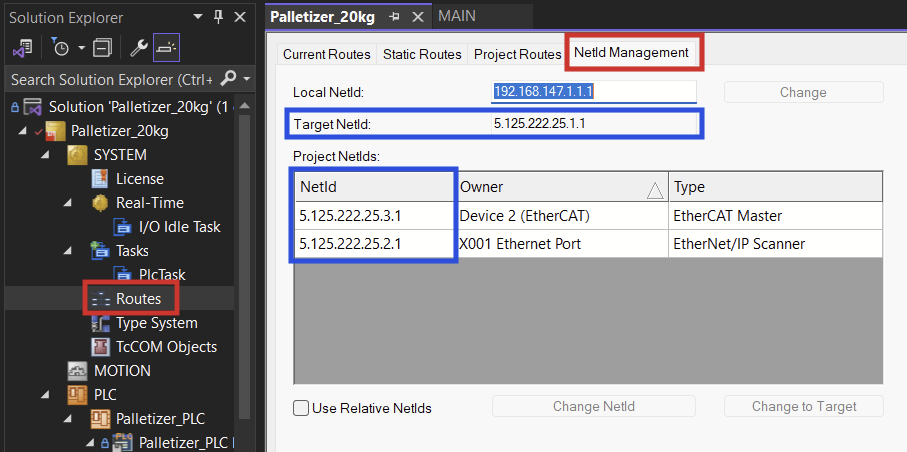Click the Tasks node icon
This screenshot has height=452, width=907.
coord(100,251)
